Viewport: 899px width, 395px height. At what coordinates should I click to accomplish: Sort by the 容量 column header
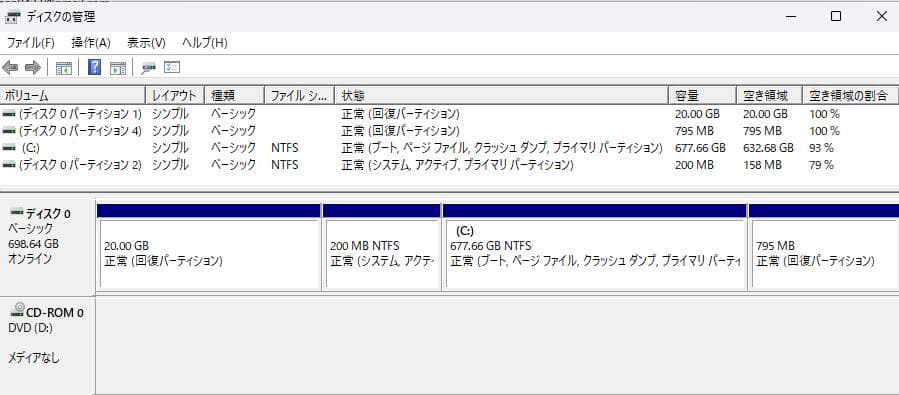click(702, 95)
